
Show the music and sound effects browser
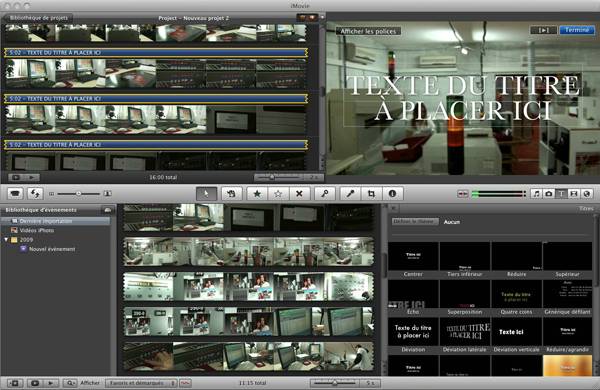point(536,194)
